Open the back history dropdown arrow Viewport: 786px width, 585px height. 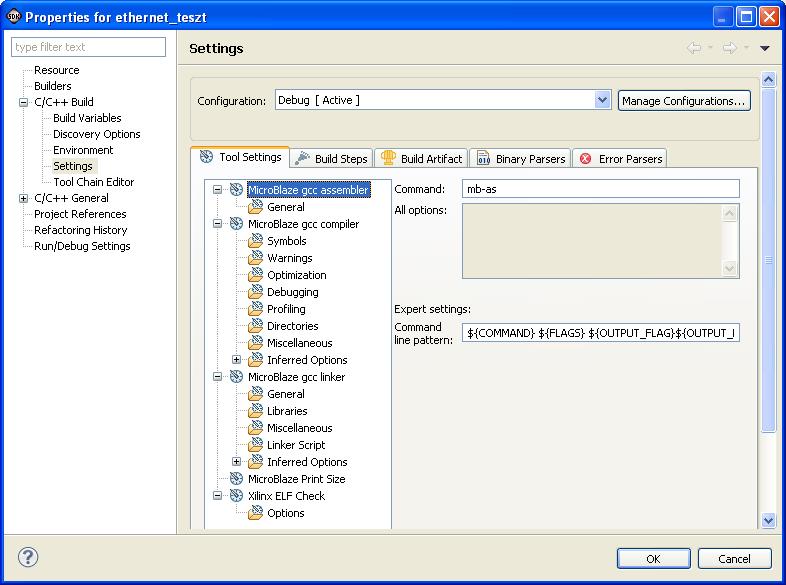point(710,48)
